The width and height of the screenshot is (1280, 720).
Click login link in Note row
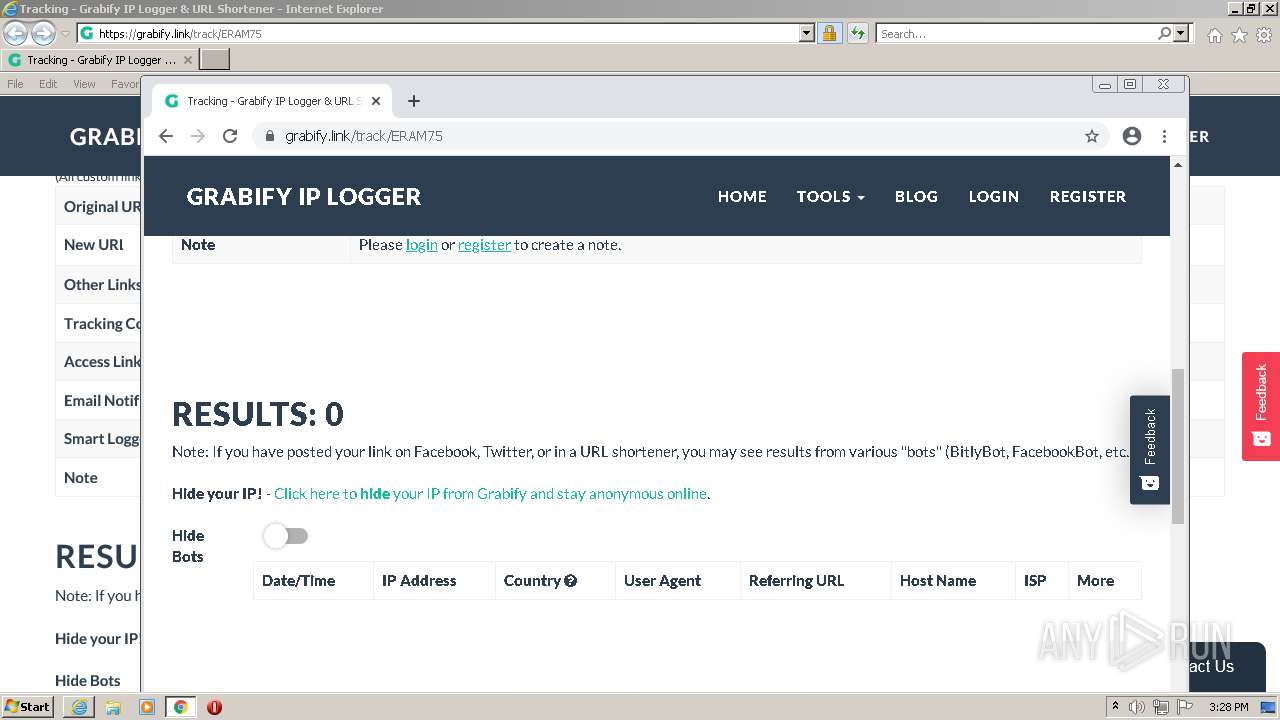point(422,245)
